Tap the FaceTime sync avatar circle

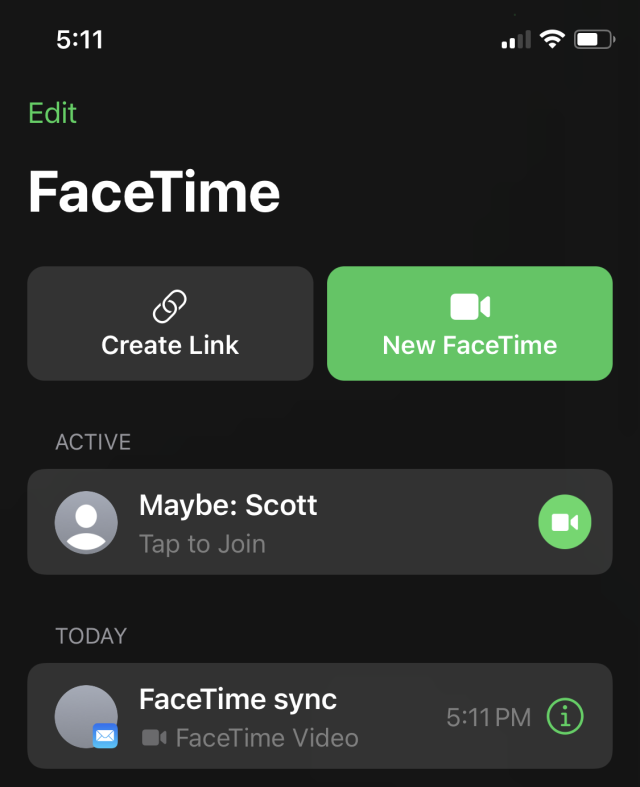86,716
